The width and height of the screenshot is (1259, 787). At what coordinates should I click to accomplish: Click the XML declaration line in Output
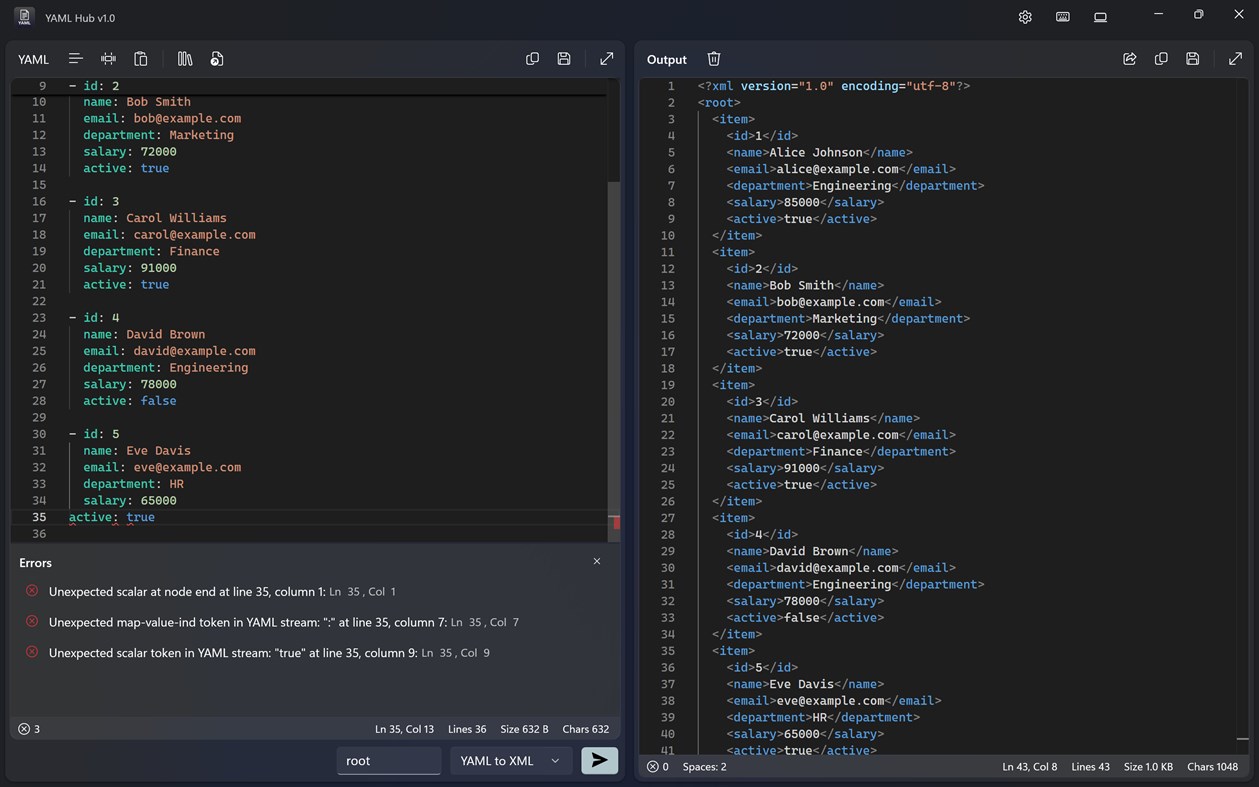pos(834,86)
